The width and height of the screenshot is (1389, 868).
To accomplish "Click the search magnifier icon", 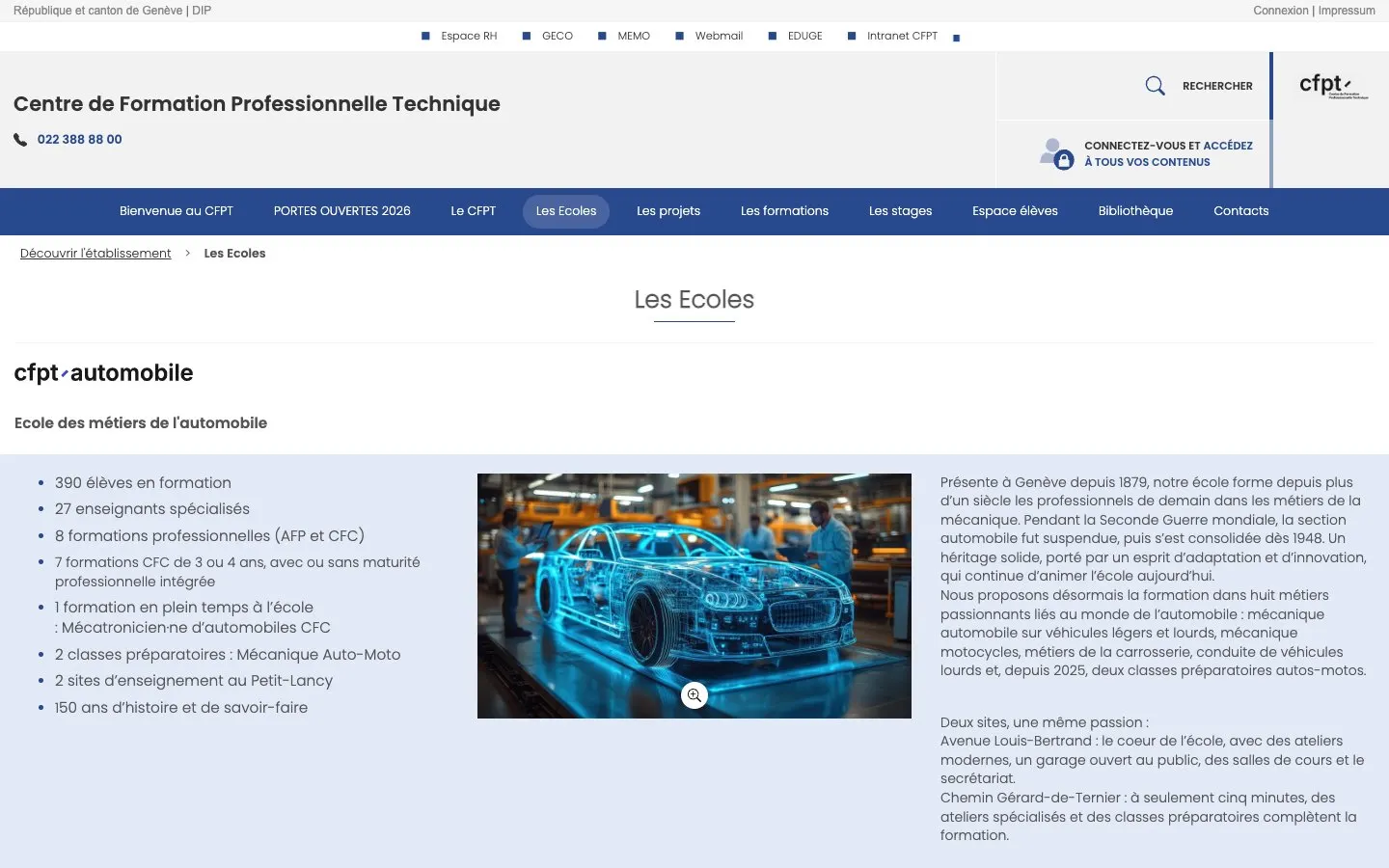I will 1155,86.
